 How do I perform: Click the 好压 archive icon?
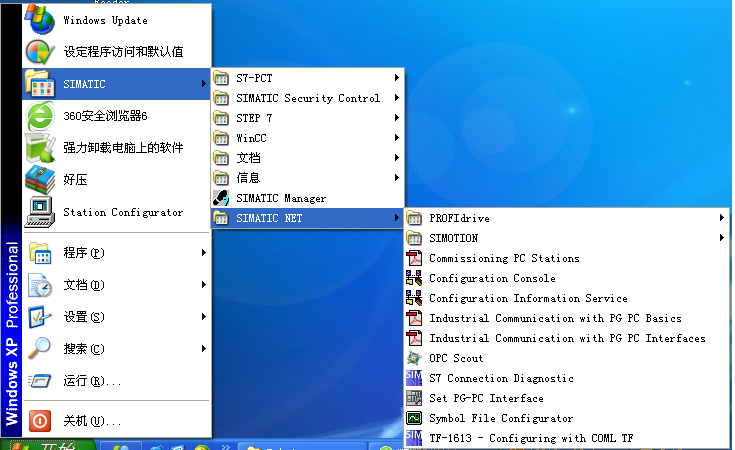pos(39,180)
